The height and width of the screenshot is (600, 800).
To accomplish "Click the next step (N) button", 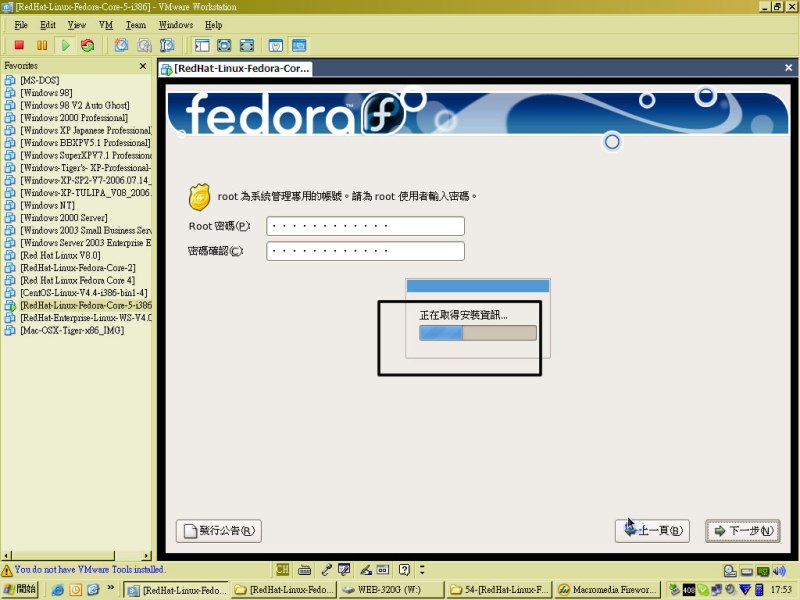I will click(x=743, y=531).
